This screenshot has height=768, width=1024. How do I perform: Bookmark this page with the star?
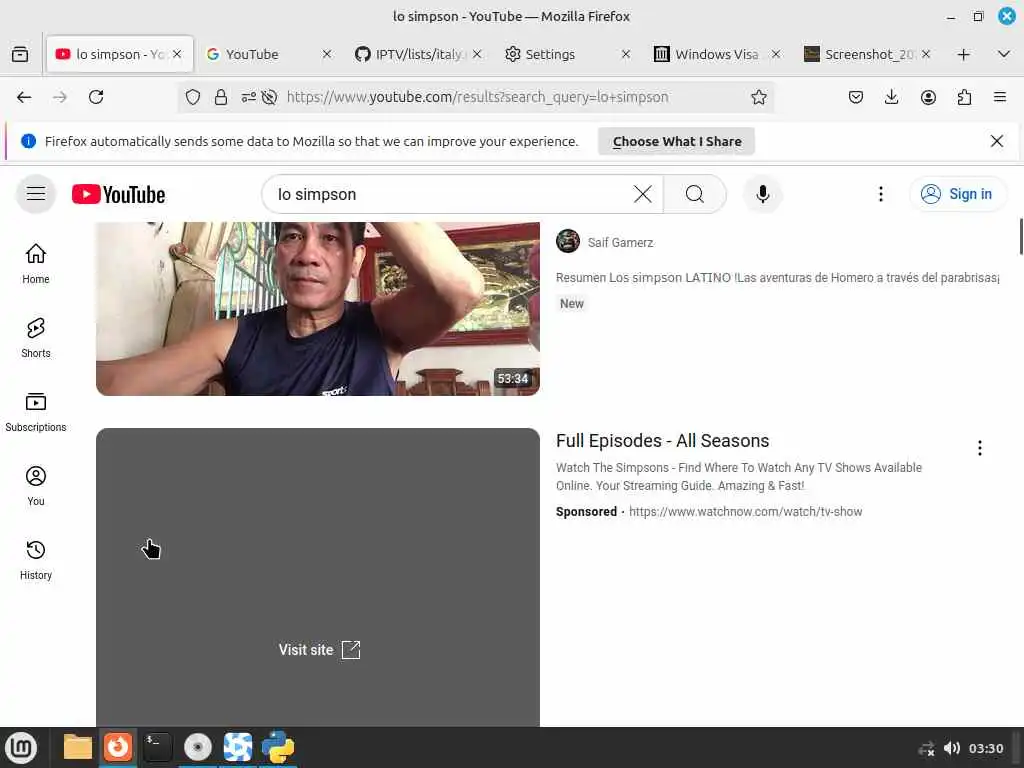(x=758, y=97)
